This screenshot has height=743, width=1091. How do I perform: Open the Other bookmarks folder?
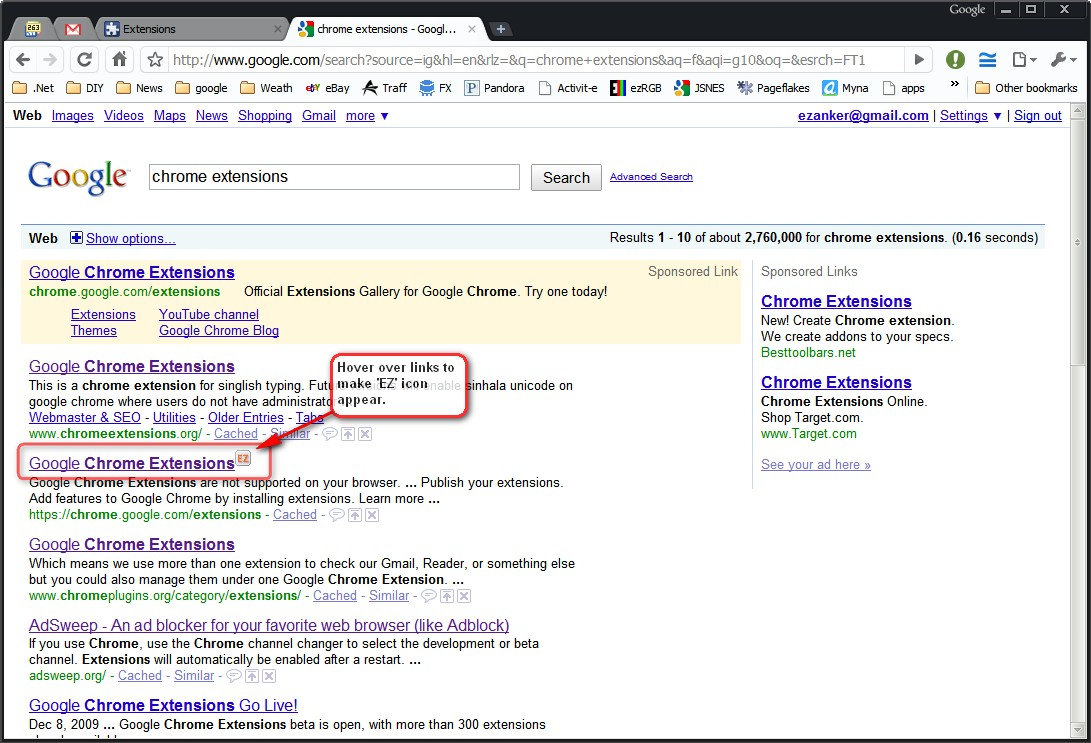1026,88
